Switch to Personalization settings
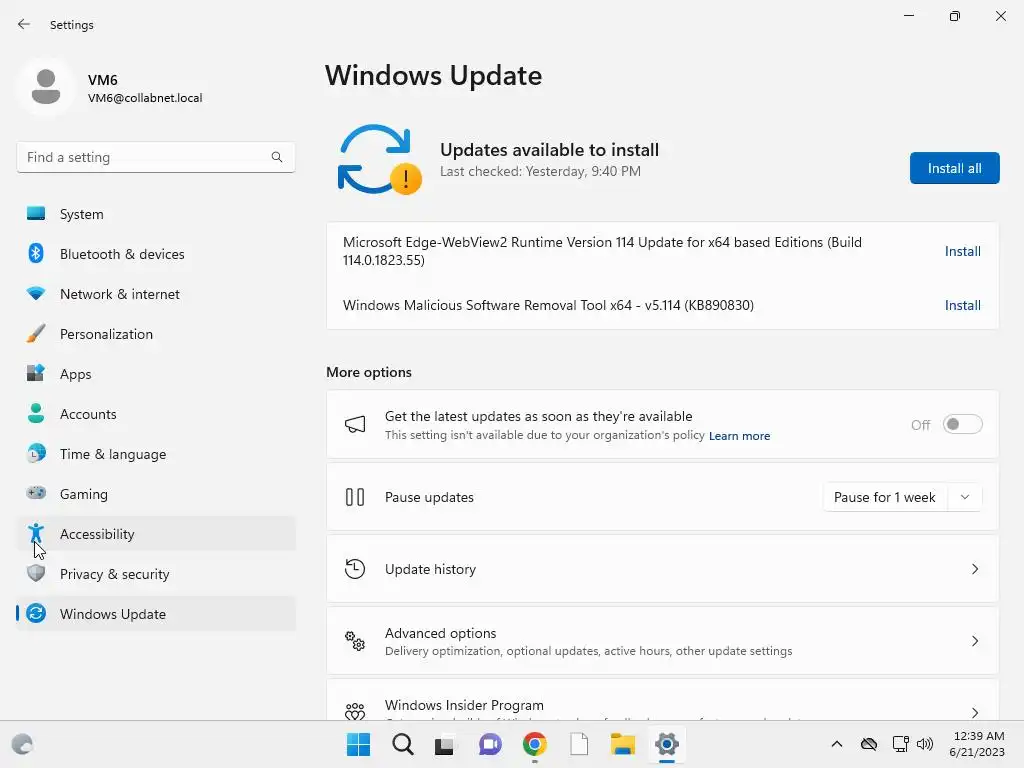 156,334
